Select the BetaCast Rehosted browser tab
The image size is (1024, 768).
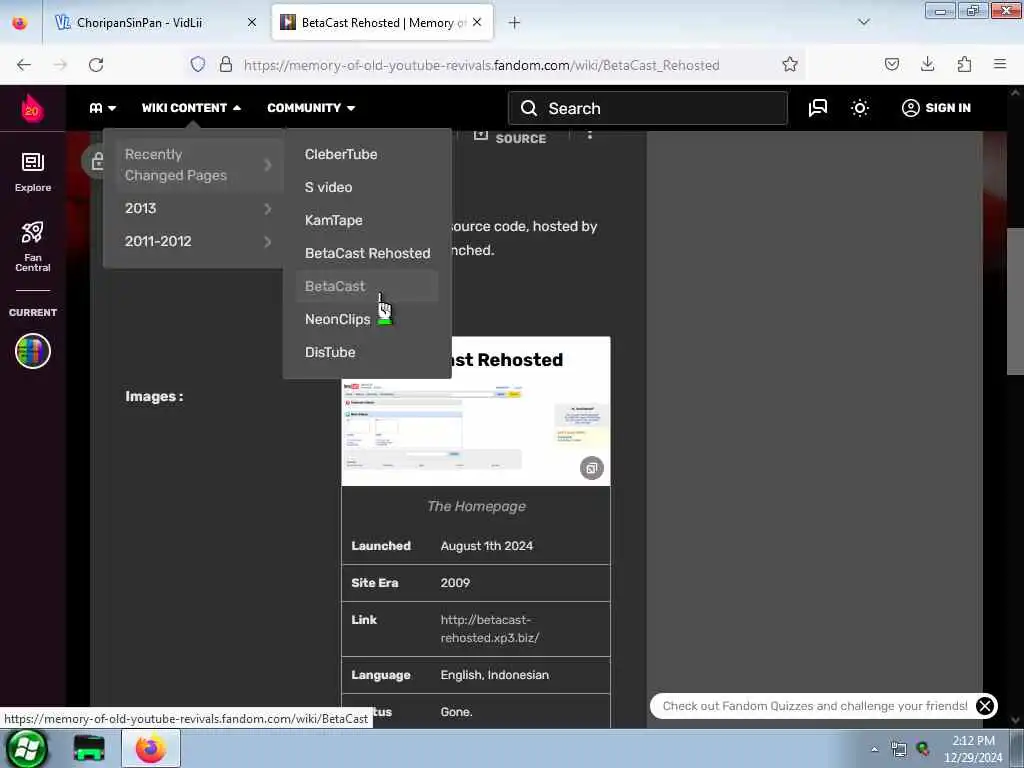tap(382, 22)
